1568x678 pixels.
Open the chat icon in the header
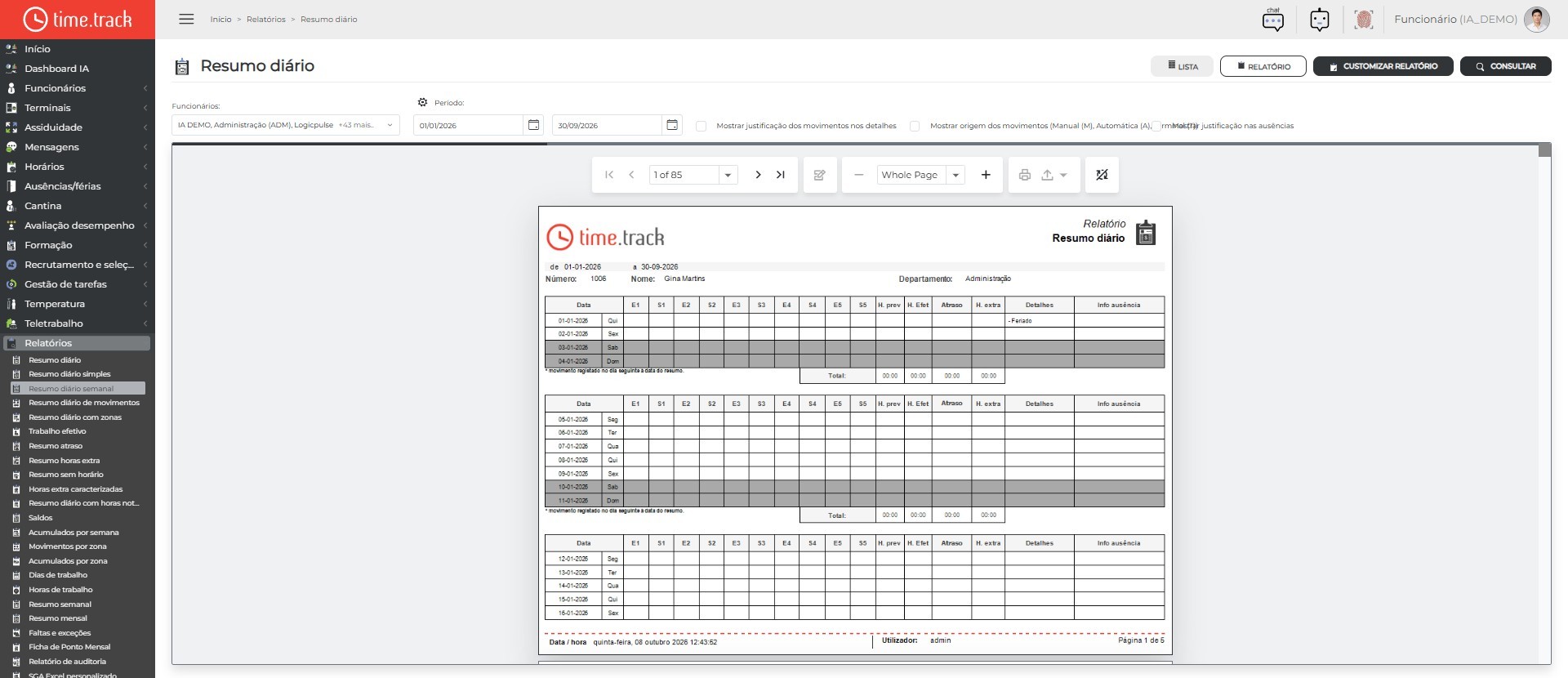click(1272, 20)
